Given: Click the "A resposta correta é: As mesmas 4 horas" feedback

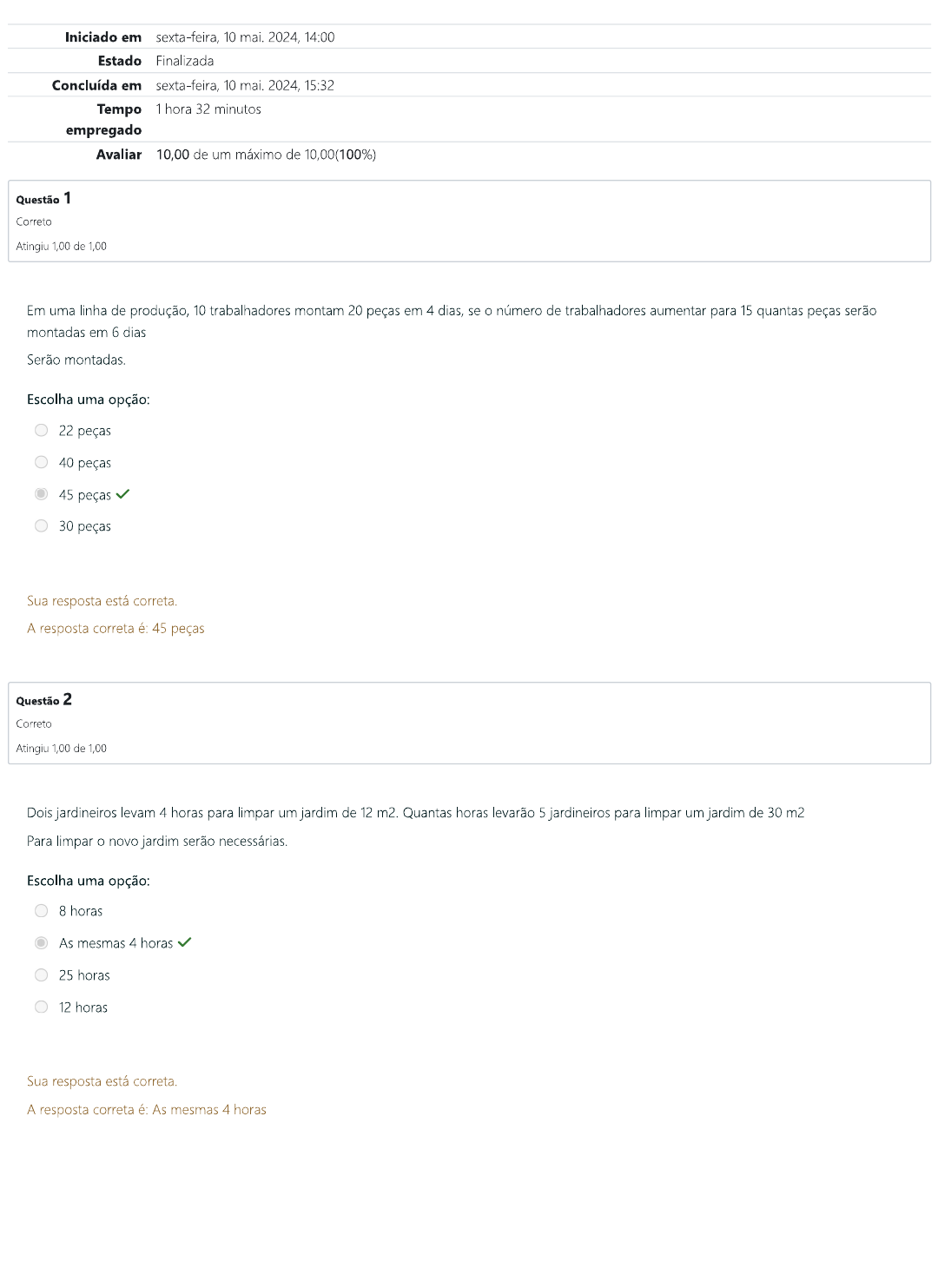Looking at the screenshot, I should click(x=147, y=1110).
